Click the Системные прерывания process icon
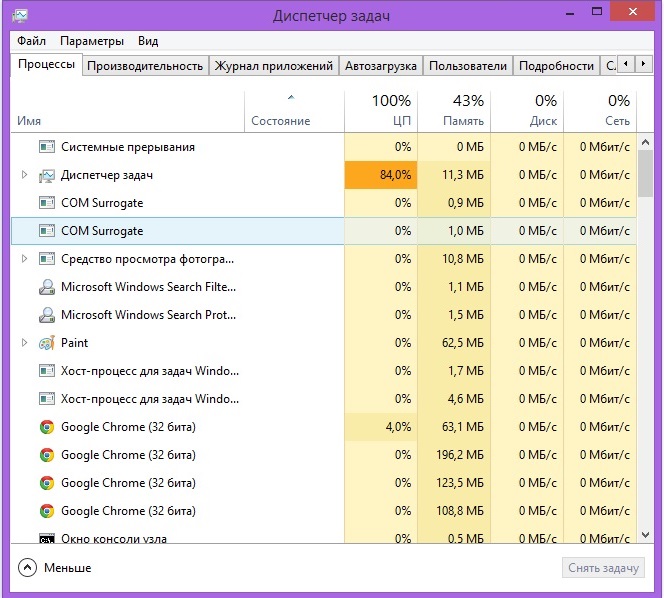 pos(47,147)
